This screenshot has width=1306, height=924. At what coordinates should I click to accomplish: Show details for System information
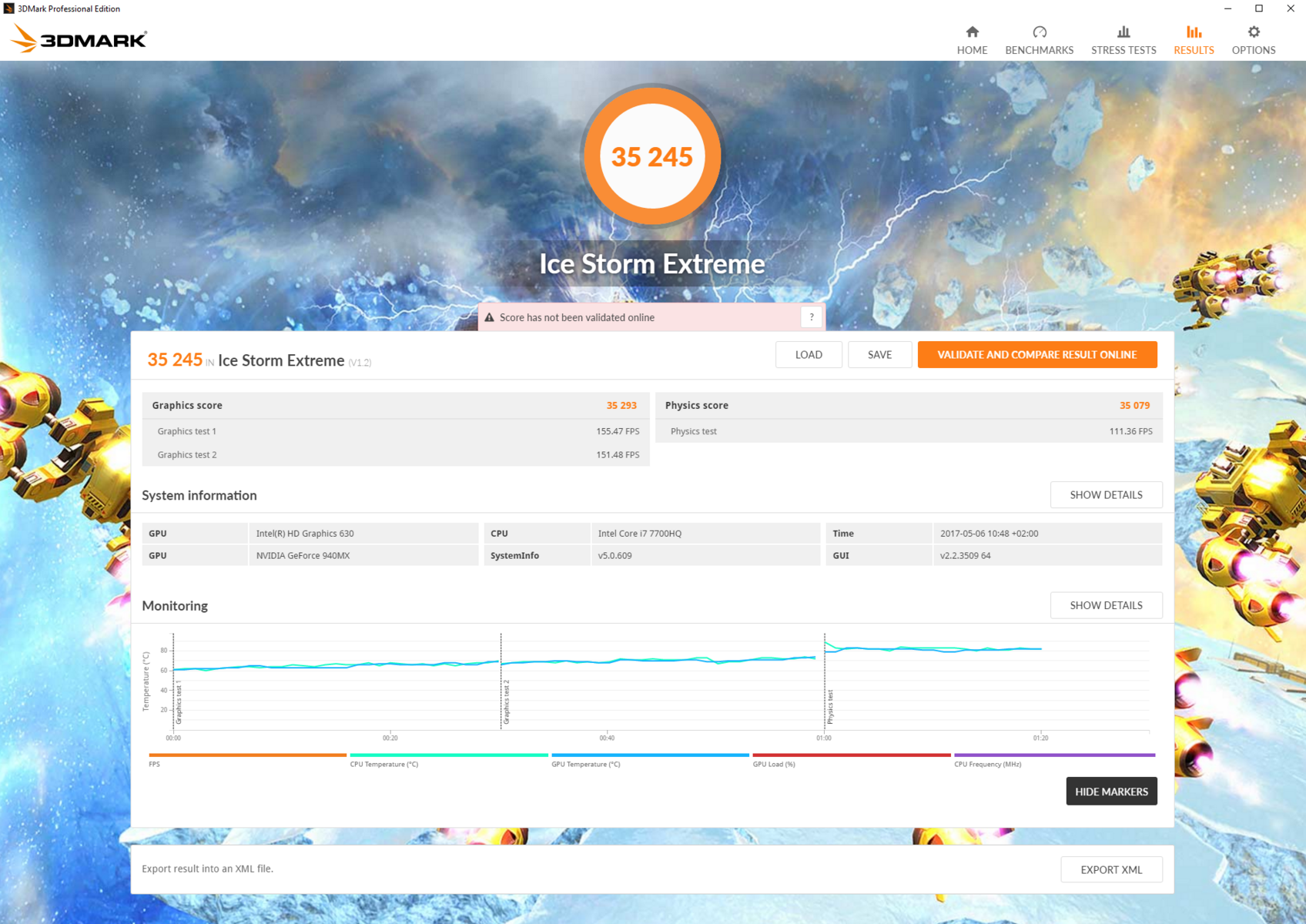pos(1106,495)
